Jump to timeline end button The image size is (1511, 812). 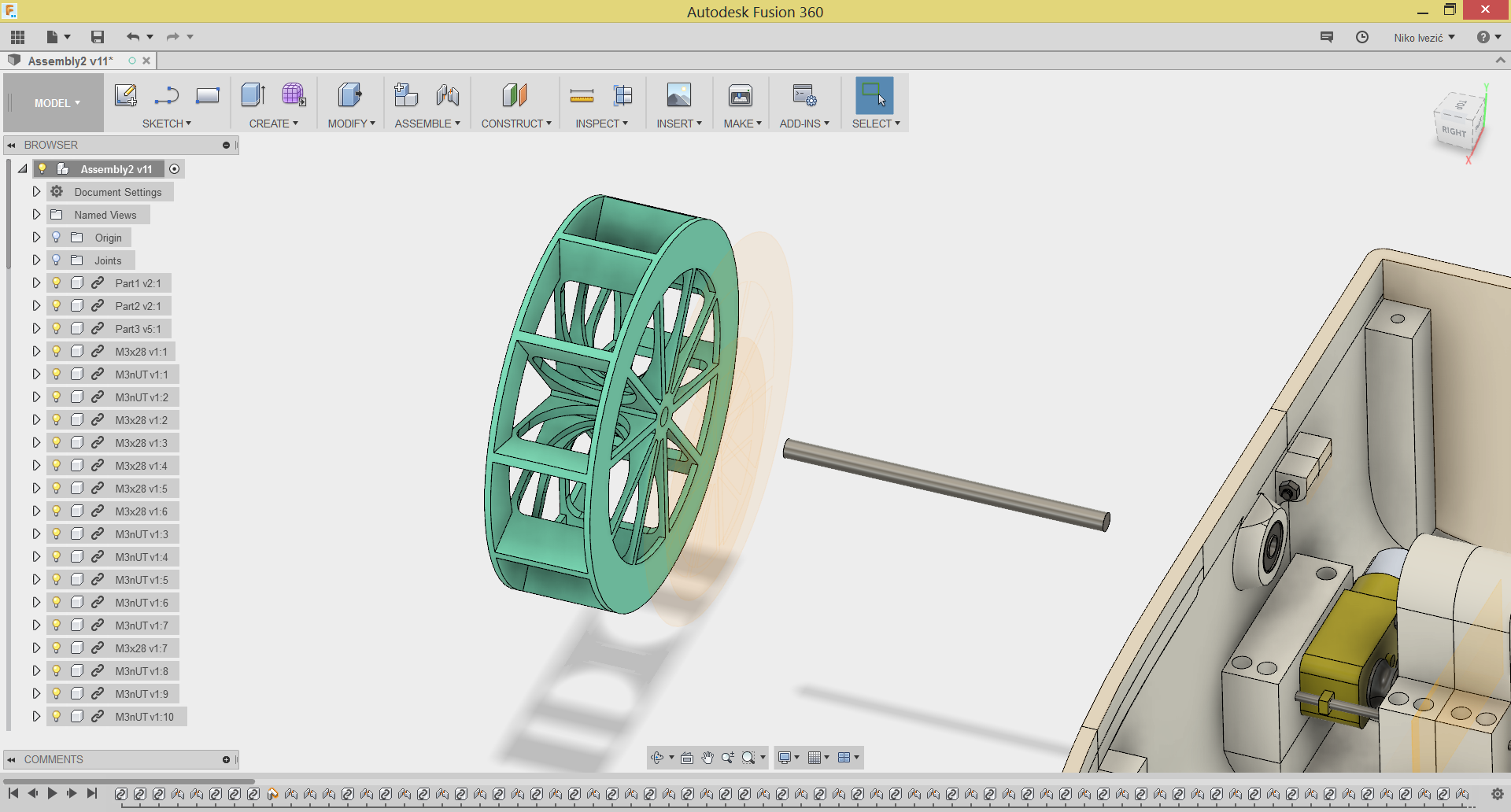point(92,794)
